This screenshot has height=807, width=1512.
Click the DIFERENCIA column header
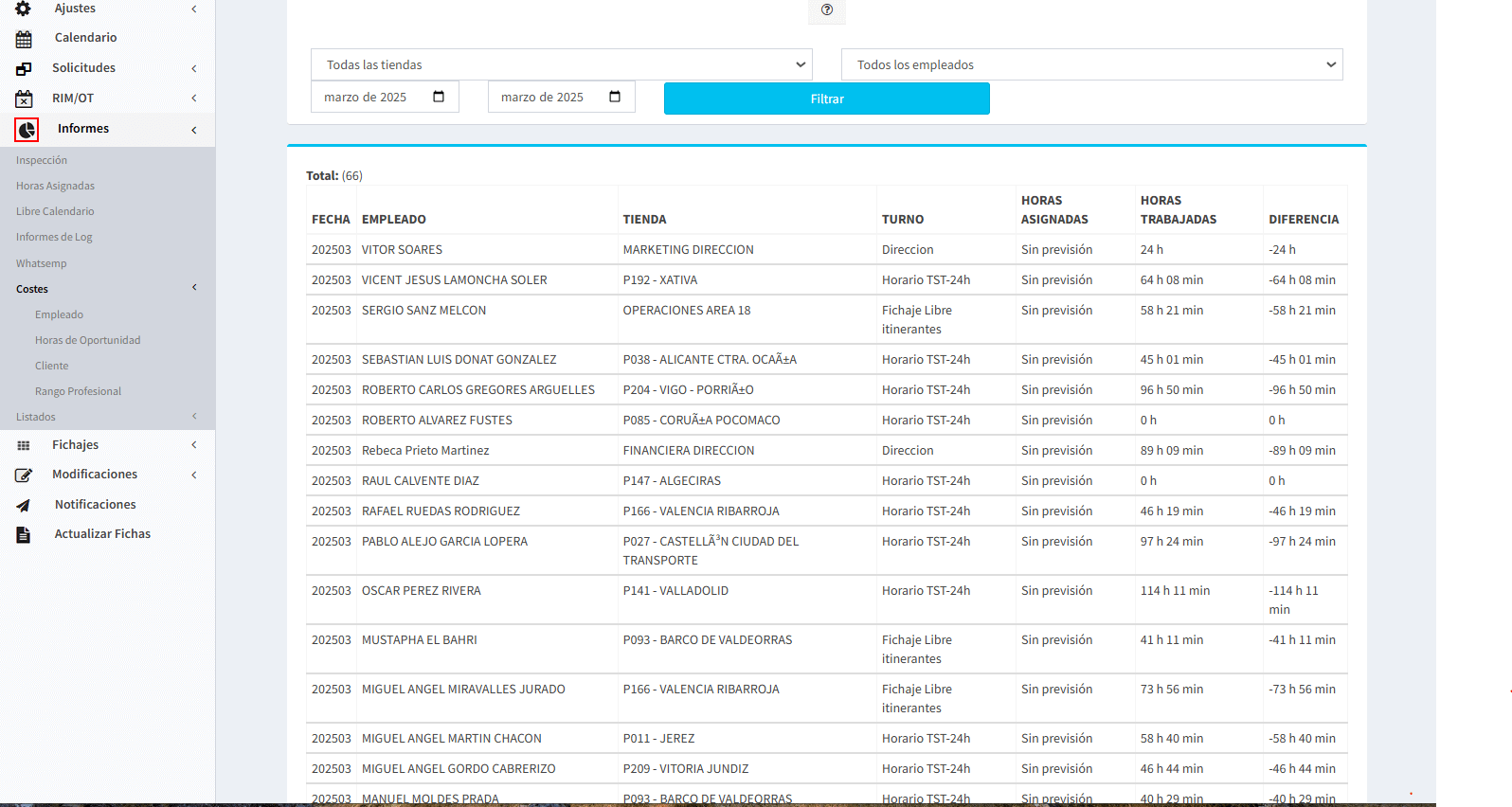(x=1304, y=219)
